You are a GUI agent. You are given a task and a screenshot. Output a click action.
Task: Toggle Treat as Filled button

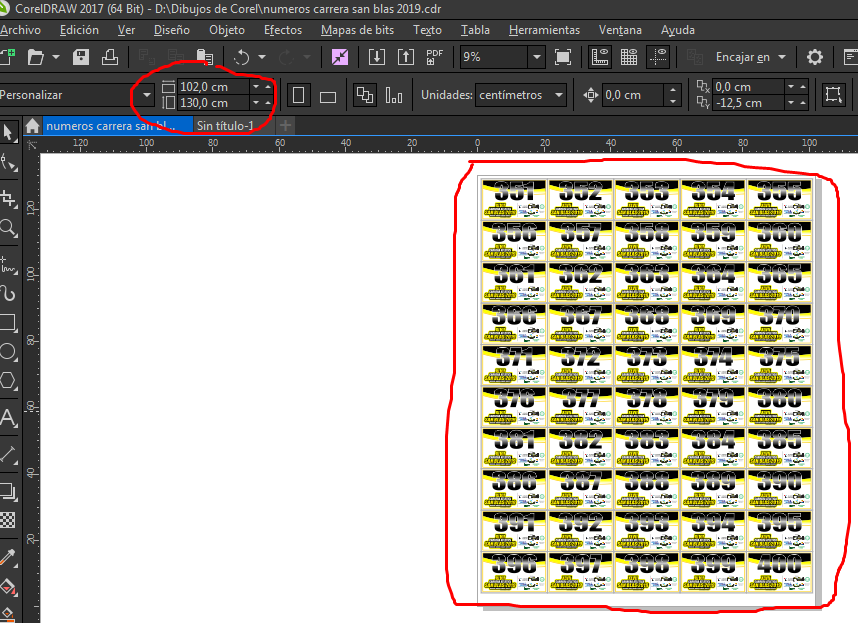click(833, 95)
